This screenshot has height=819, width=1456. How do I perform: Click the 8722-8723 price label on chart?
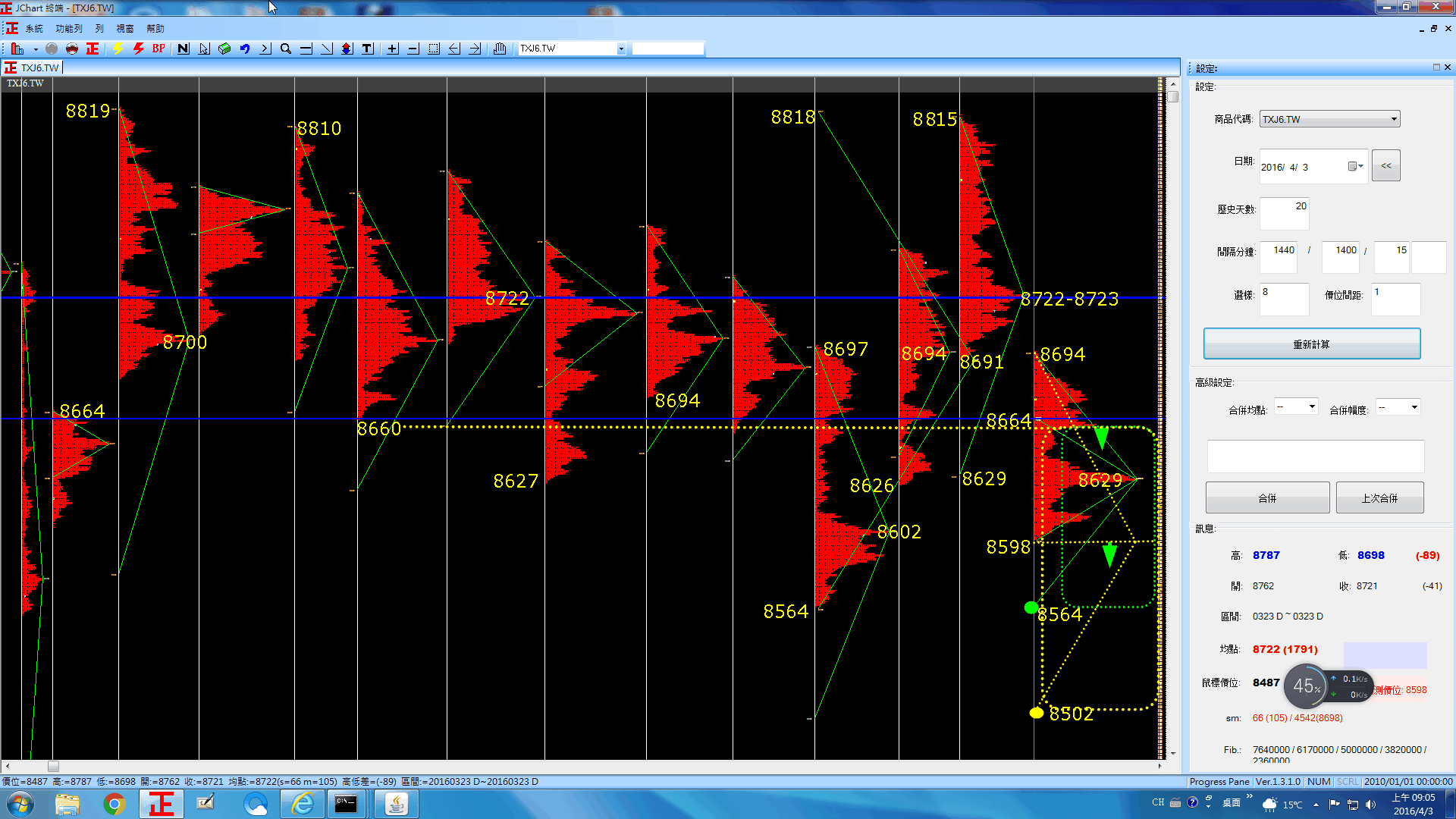point(1069,300)
